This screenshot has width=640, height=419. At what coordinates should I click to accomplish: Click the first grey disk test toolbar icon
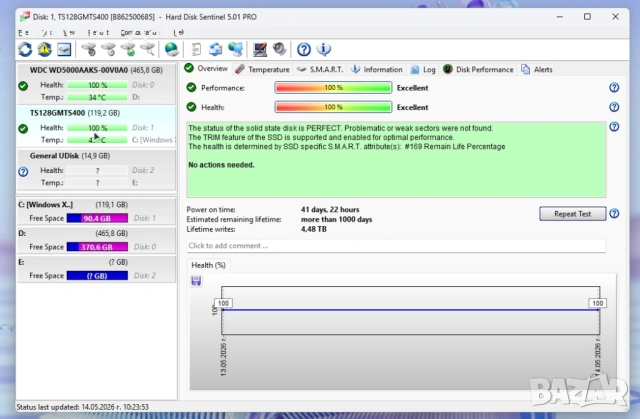pos(89,49)
